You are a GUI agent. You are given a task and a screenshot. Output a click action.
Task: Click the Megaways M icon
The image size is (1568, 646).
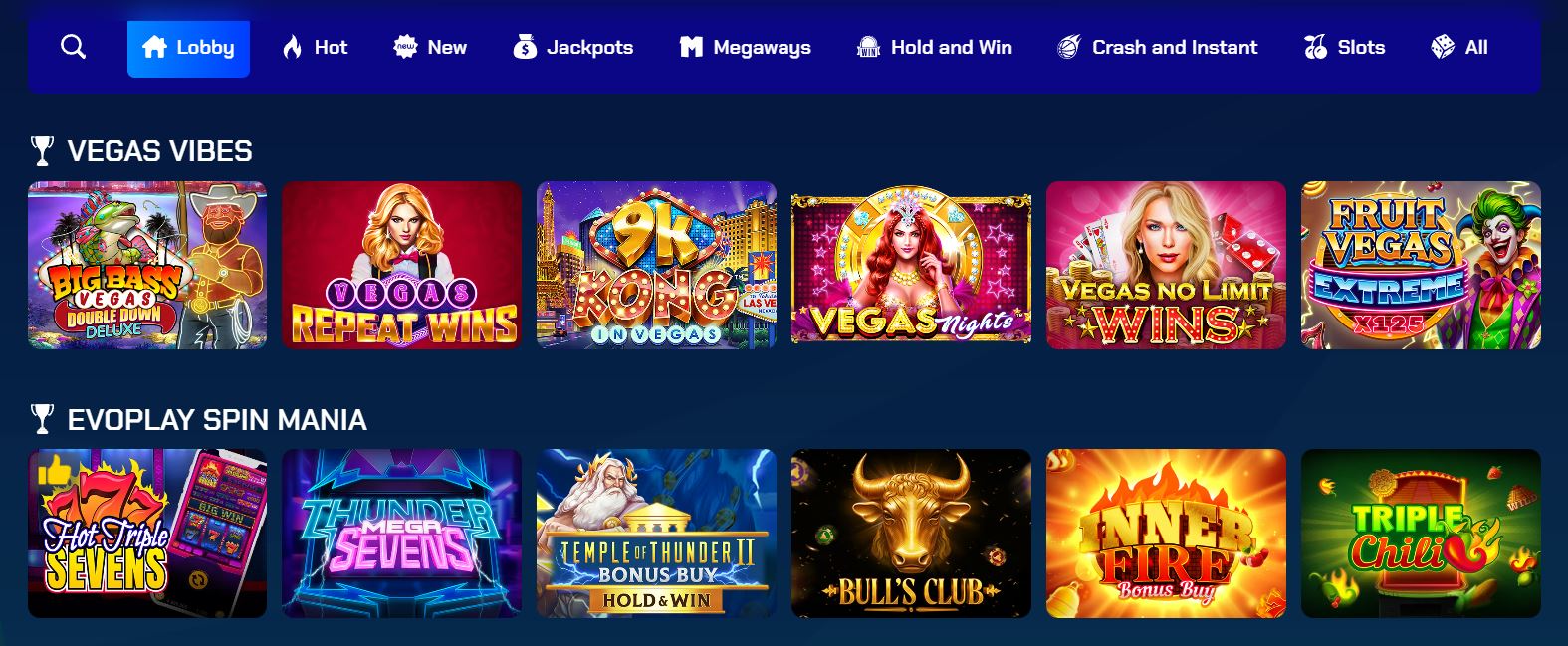[691, 47]
